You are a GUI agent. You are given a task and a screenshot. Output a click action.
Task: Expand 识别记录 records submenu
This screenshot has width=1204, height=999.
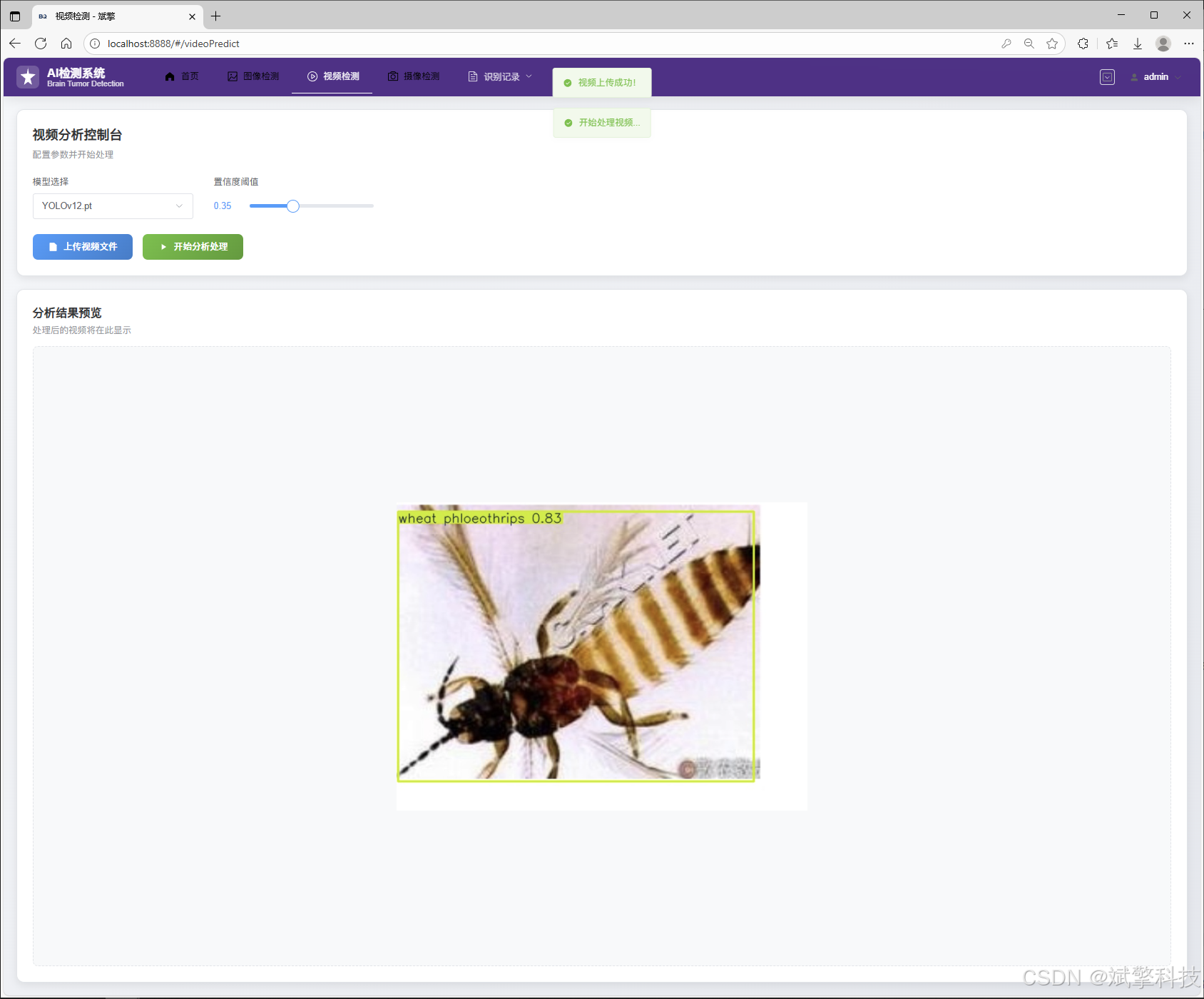point(500,76)
